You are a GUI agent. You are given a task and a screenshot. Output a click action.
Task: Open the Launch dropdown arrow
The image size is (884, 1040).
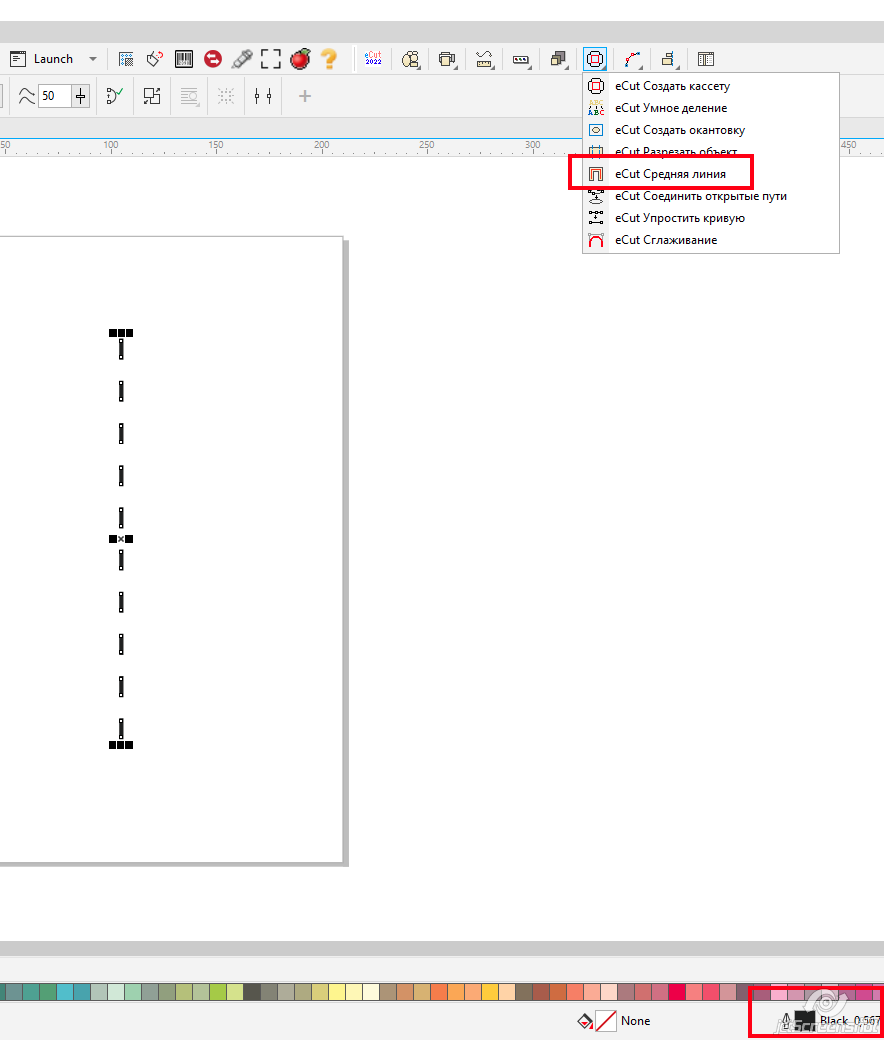tap(93, 59)
